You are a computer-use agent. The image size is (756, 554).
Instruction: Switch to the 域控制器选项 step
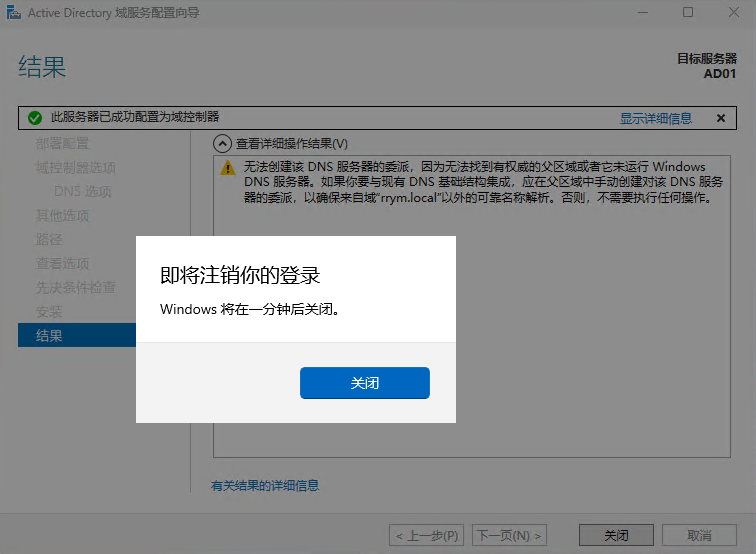[x=76, y=168]
